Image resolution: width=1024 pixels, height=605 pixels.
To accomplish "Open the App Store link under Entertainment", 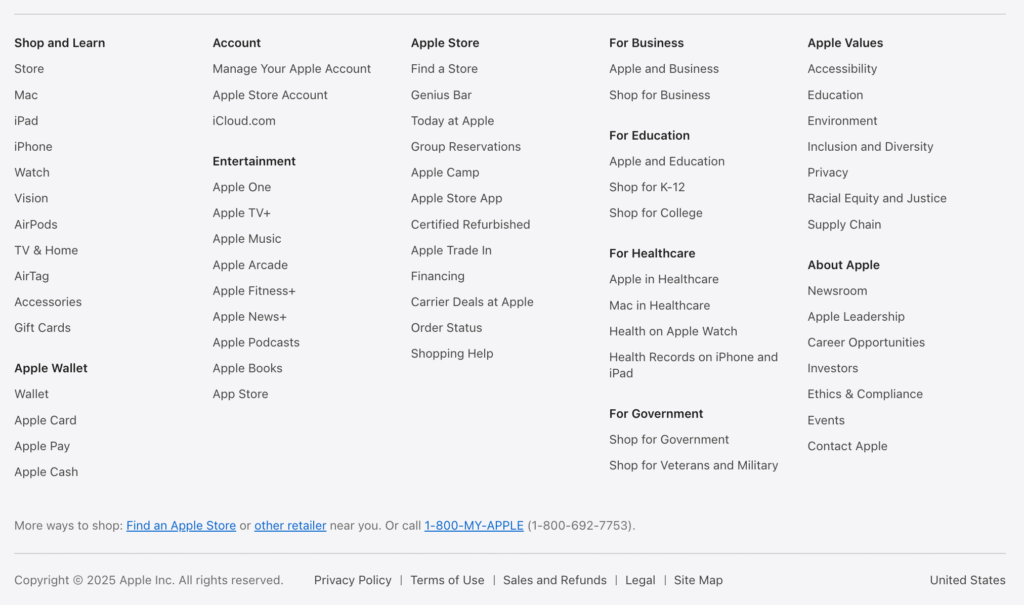I will pyautogui.click(x=240, y=394).
